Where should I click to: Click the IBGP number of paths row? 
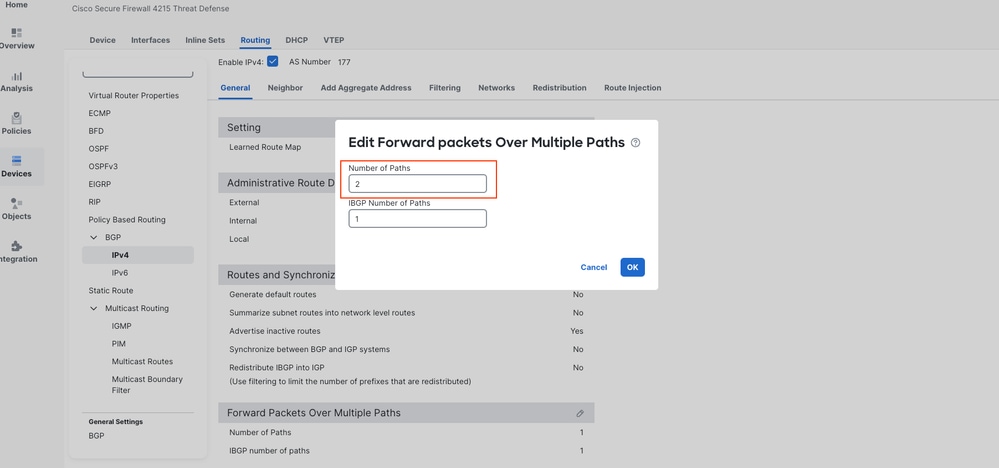pos(406,451)
